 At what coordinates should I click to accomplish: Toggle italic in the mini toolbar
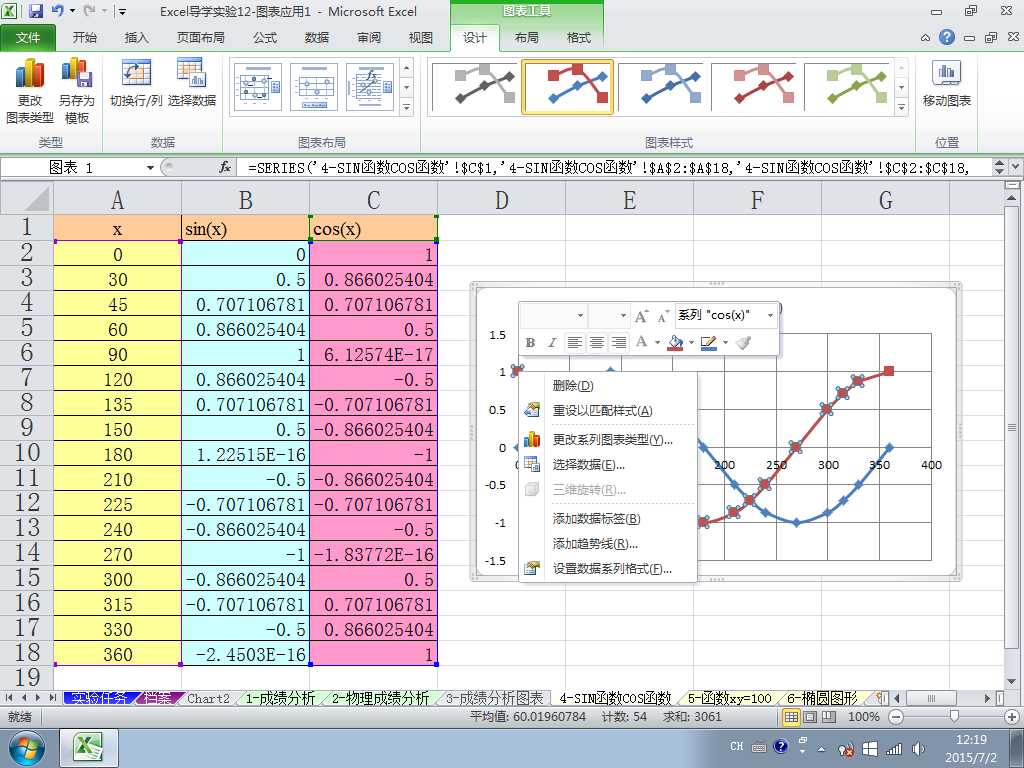551,343
